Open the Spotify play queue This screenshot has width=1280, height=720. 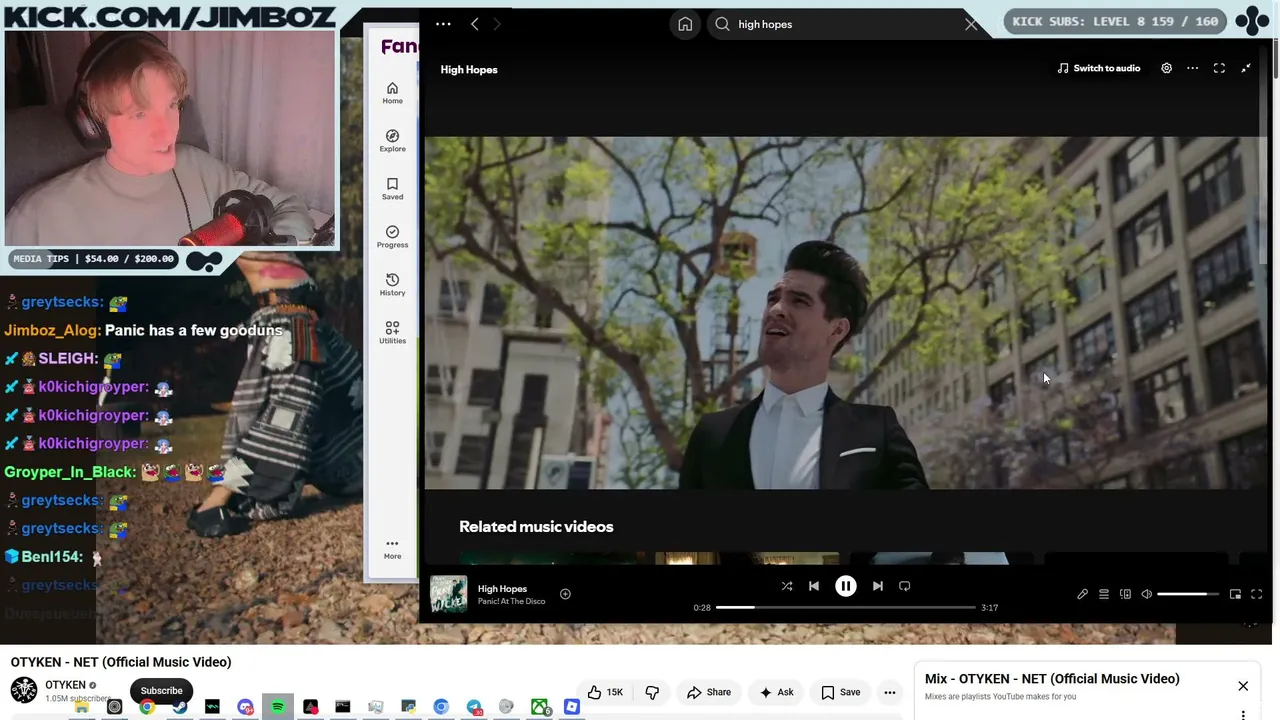point(1104,595)
